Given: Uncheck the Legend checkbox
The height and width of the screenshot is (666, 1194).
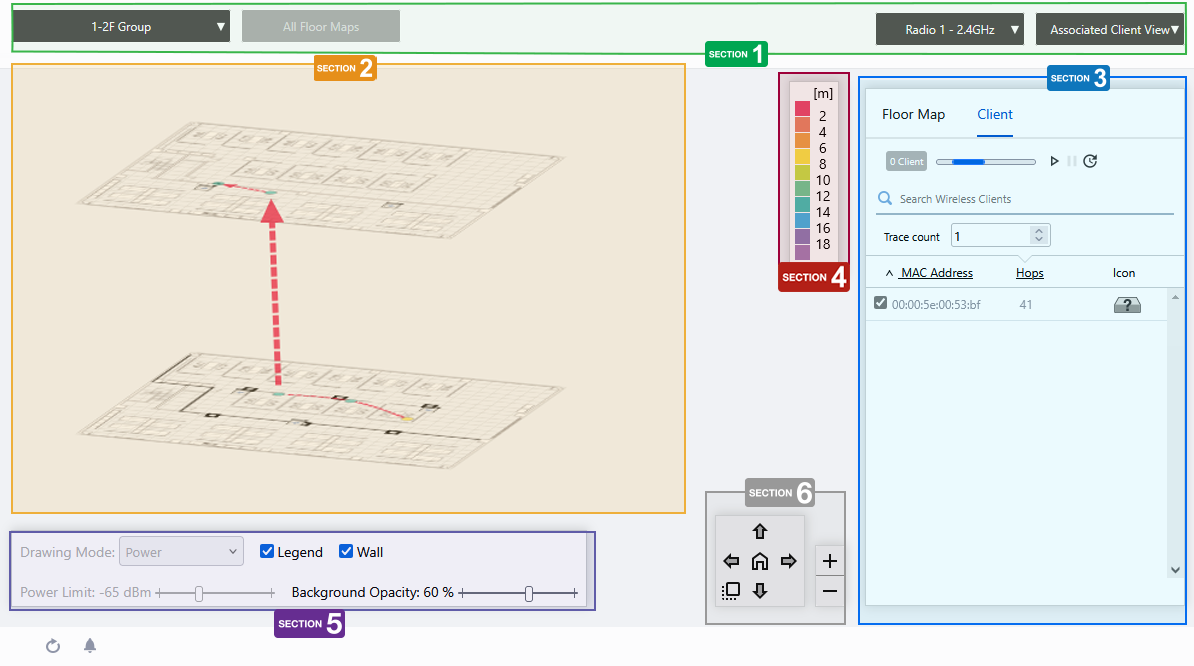Looking at the screenshot, I should [x=267, y=552].
